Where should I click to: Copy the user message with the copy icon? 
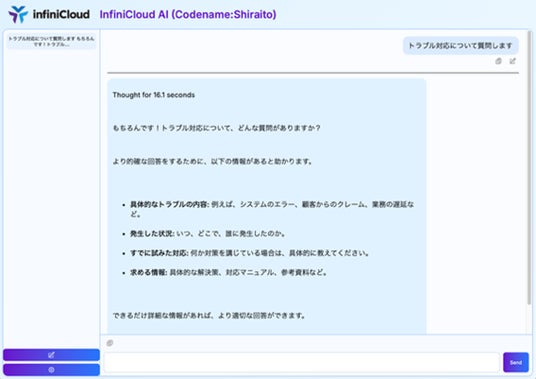pos(498,61)
